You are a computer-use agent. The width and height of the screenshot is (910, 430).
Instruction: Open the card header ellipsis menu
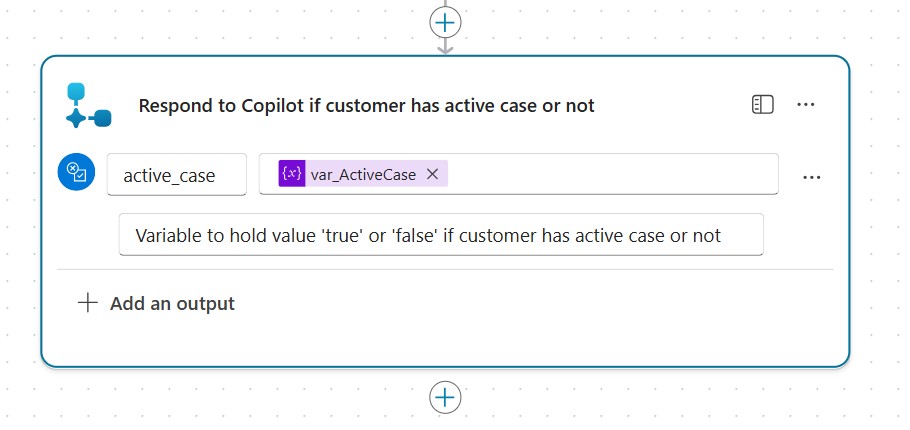tap(806, 105)
